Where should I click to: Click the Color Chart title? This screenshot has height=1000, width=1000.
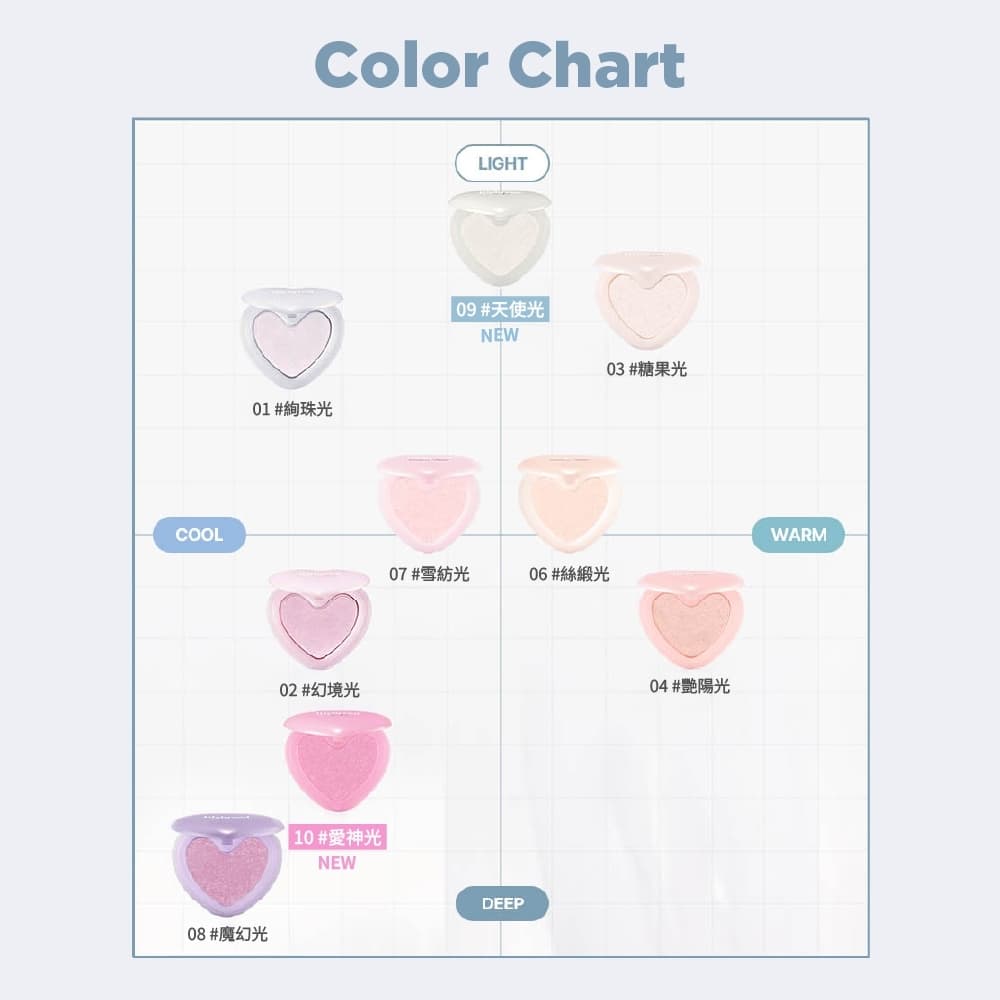(500, 64)
